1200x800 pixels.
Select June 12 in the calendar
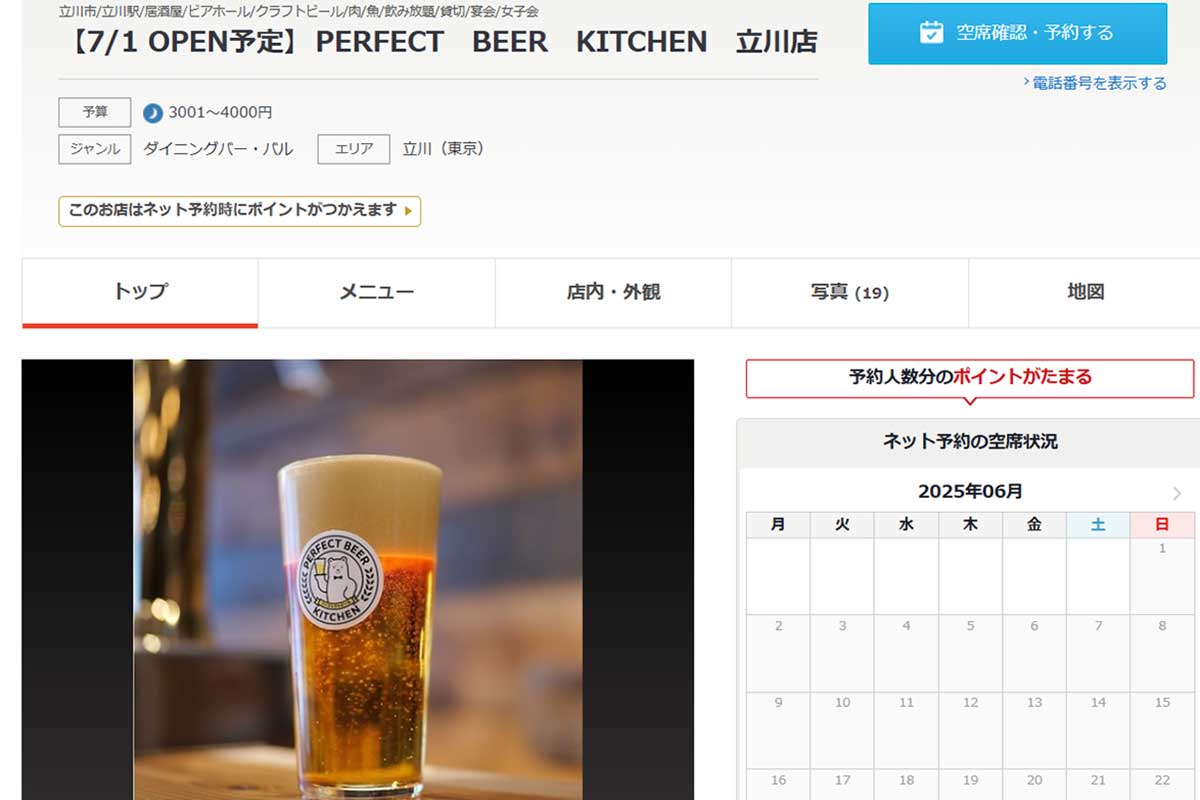[970, 730]
